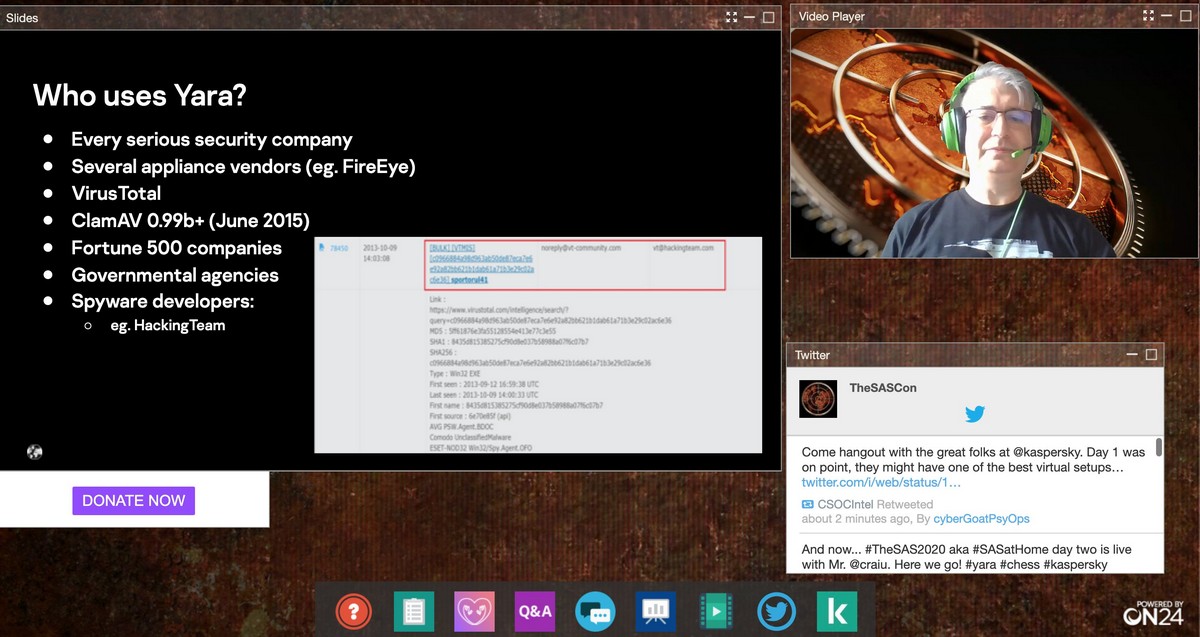Click the "eg. HackingTeam" sub-bullet

168,325
